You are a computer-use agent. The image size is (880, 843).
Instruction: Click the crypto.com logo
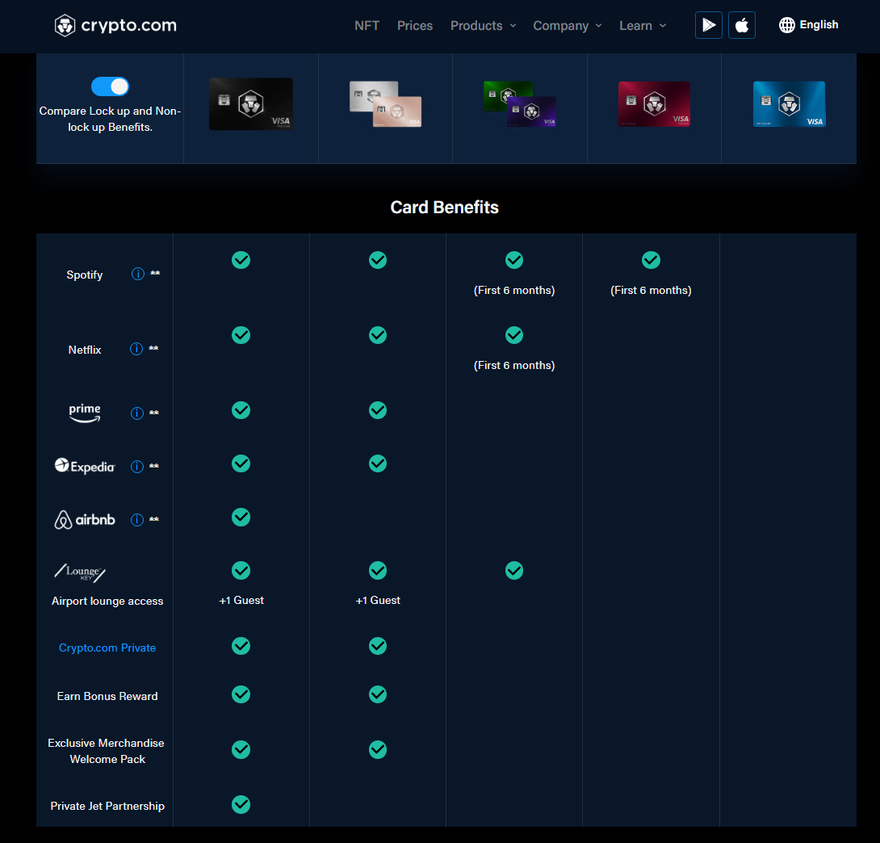click(x=115, y=25)
